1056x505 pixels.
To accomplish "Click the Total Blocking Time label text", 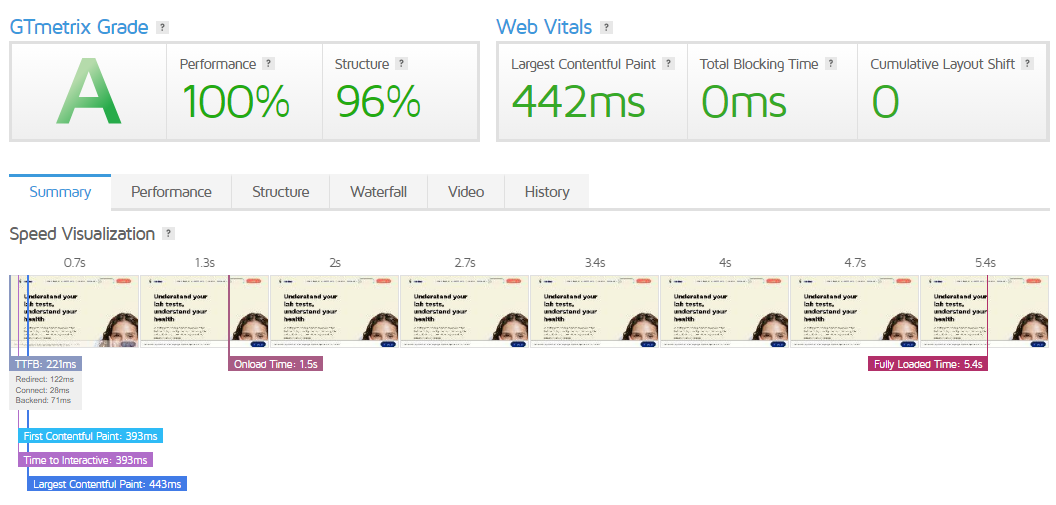I will coord(759,65).
